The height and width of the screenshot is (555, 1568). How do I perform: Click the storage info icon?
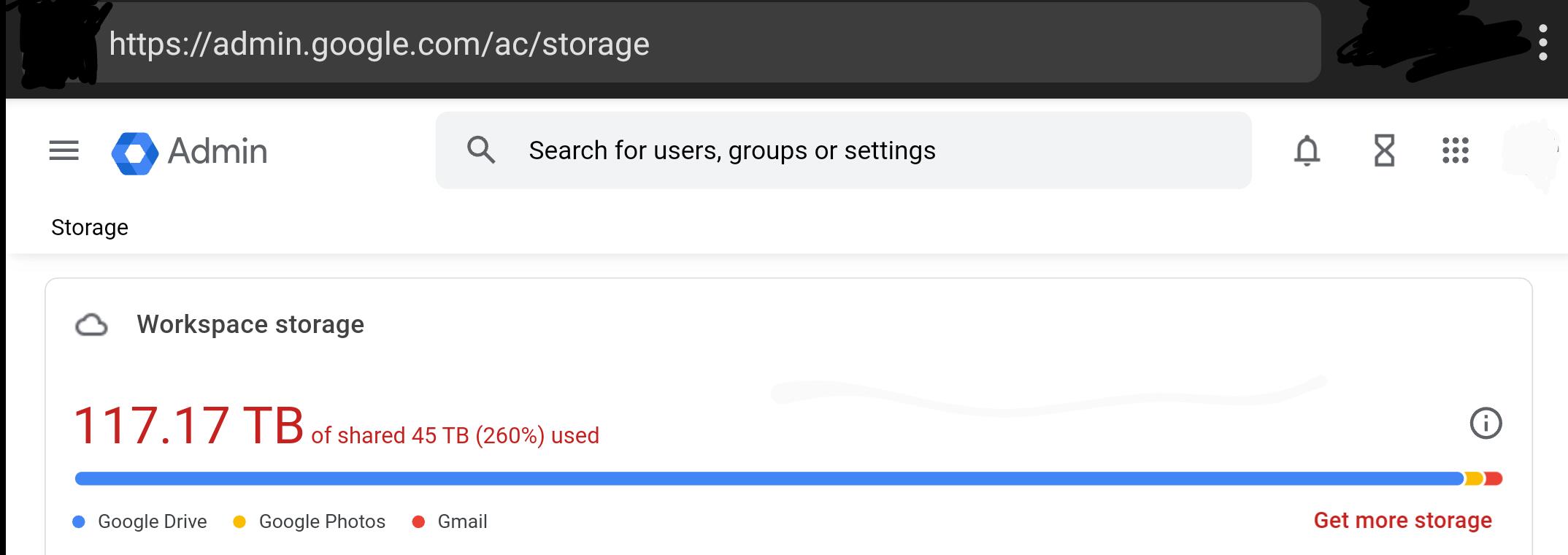tap(1486, 424)
